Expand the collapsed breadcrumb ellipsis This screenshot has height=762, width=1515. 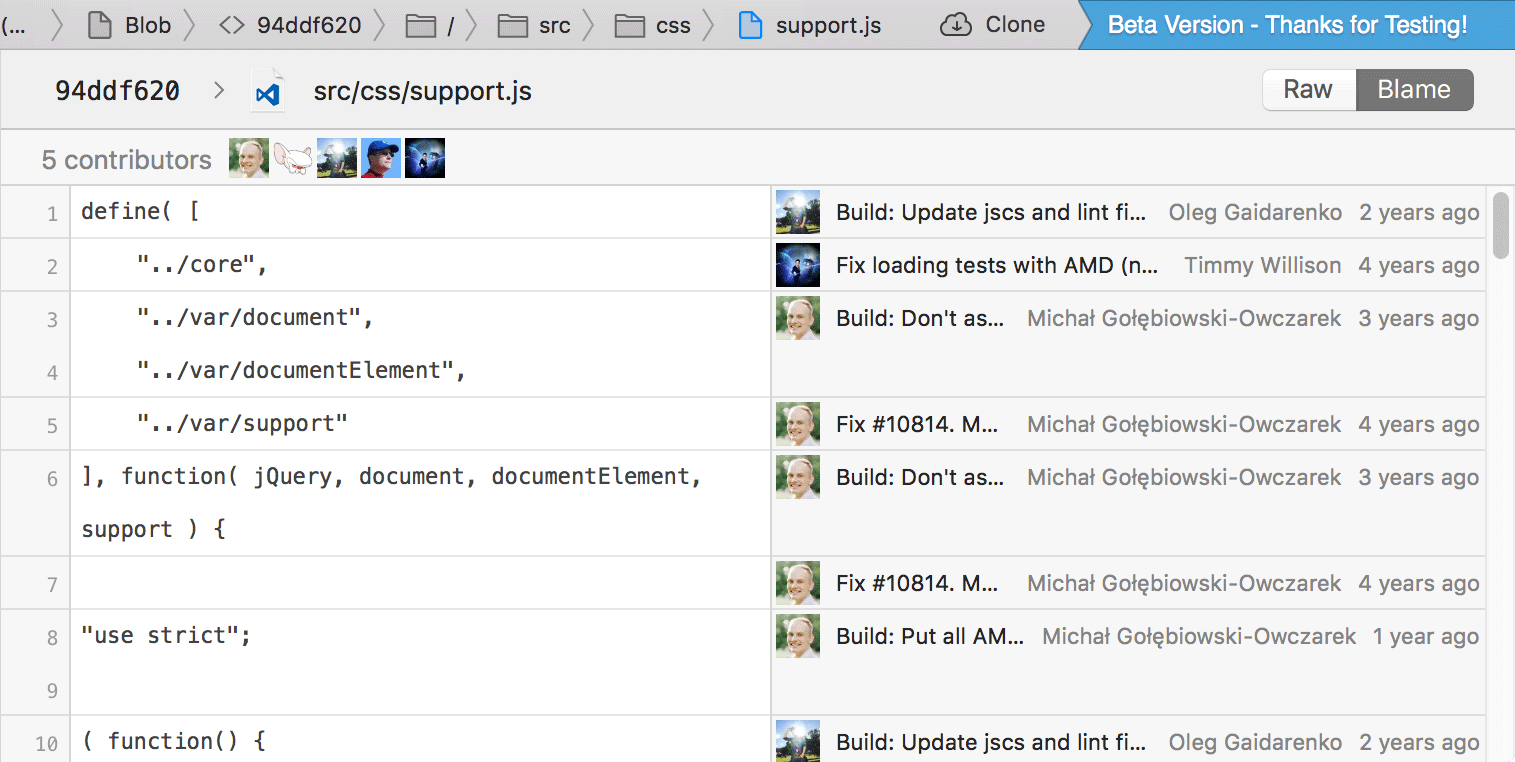point(14,25)
